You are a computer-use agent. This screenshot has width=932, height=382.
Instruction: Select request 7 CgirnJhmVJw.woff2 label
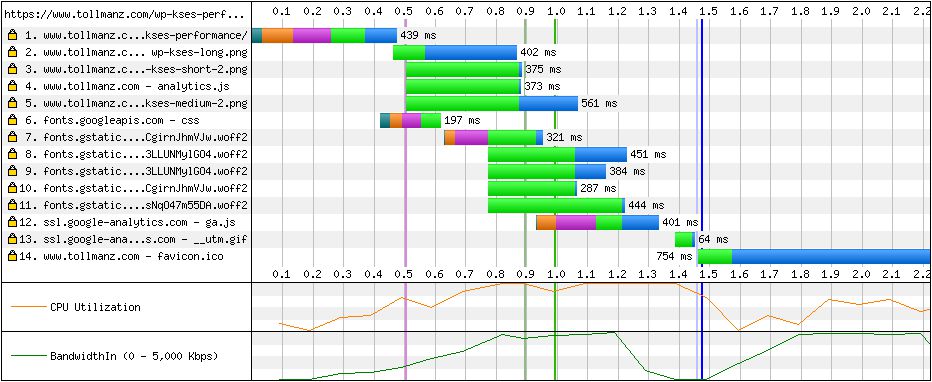136,137
